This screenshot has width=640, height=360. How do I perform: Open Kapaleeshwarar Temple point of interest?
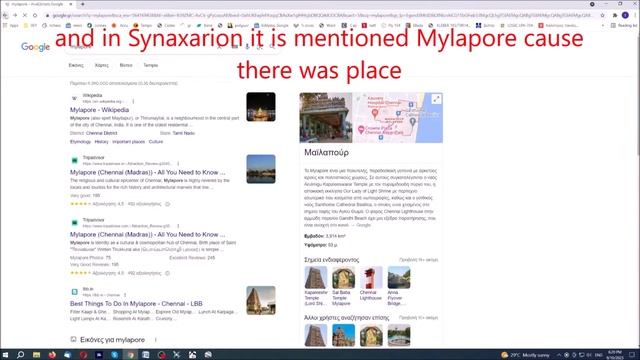[316, 286]
